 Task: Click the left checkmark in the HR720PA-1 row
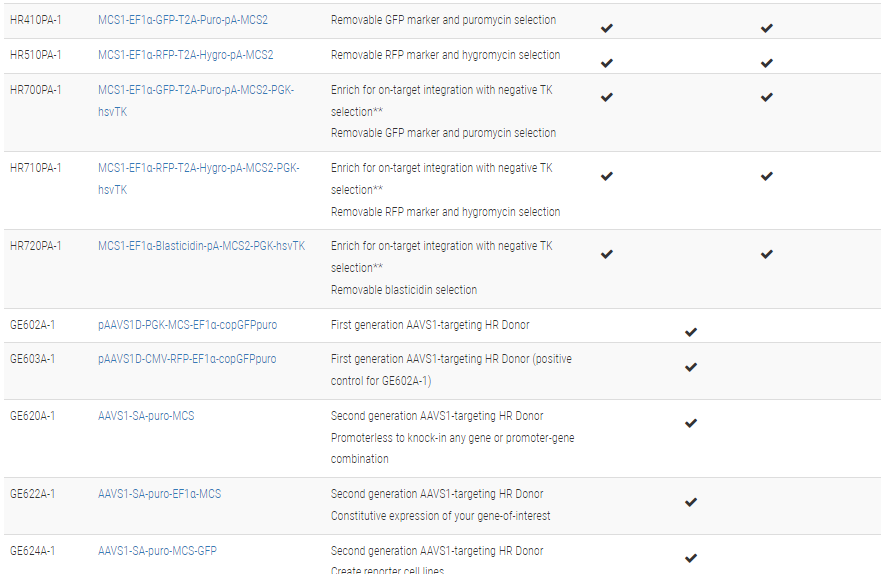606,254
